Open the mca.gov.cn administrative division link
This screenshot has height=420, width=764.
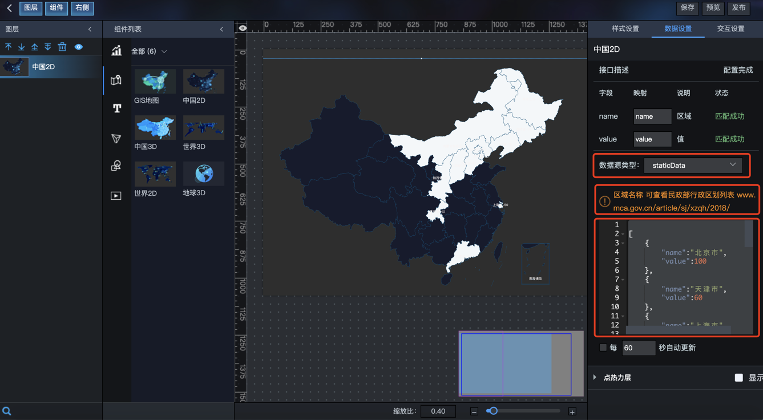pos(684,201)
